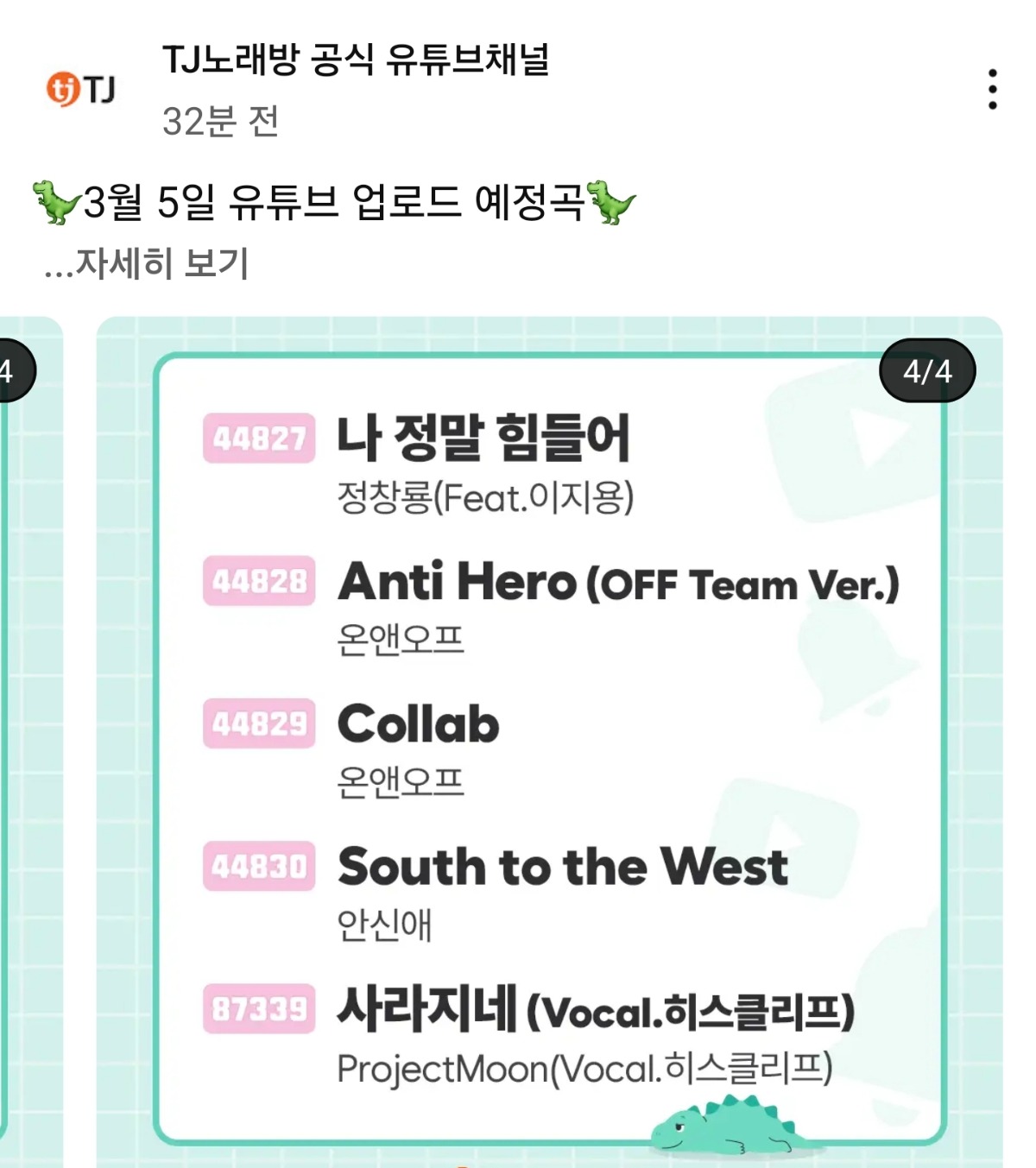The width and height of the screenshot is (1036, 1168).
Task: Tap the pink song number 44827 badge
Action: pyautogui.click(x=259, y=439)
